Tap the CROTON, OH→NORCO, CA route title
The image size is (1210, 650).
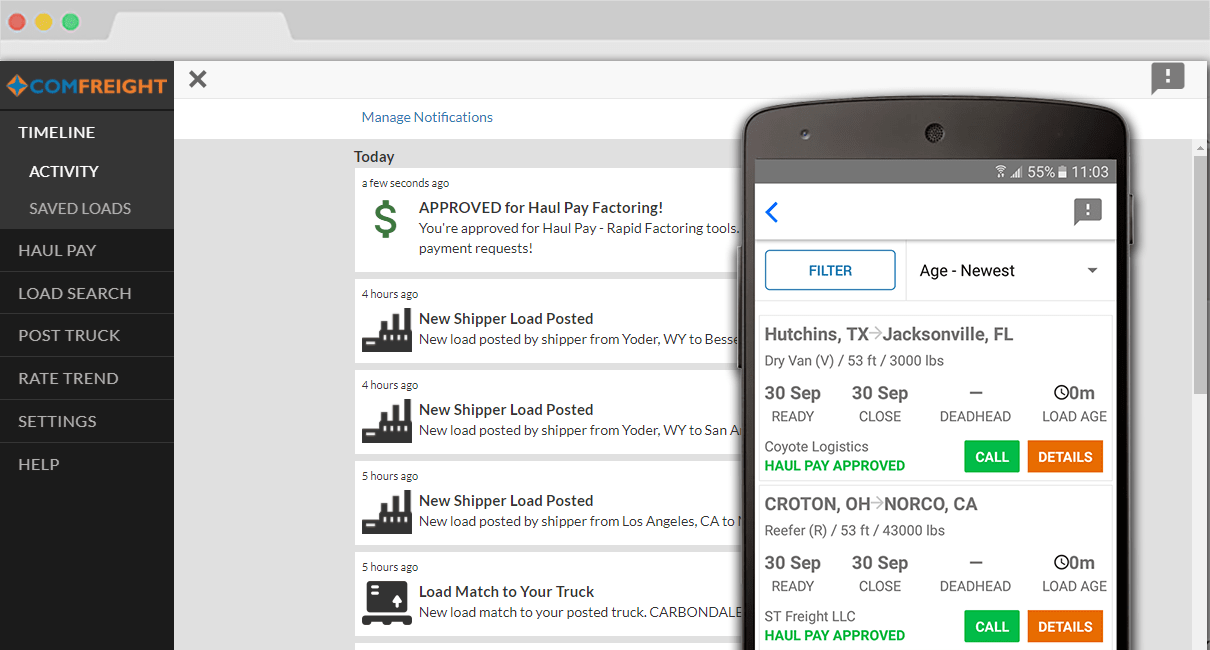pos(871,504)
